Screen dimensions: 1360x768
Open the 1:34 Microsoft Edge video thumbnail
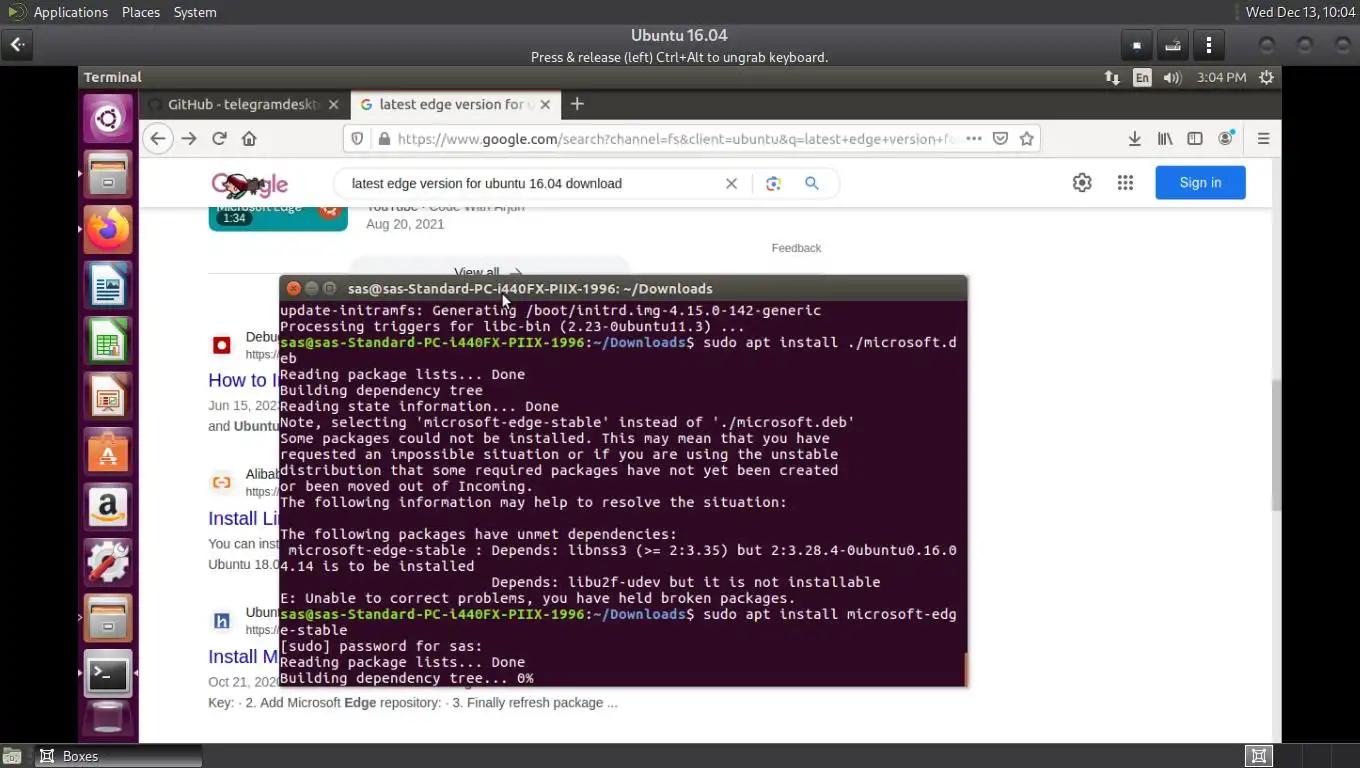(278, 217)
